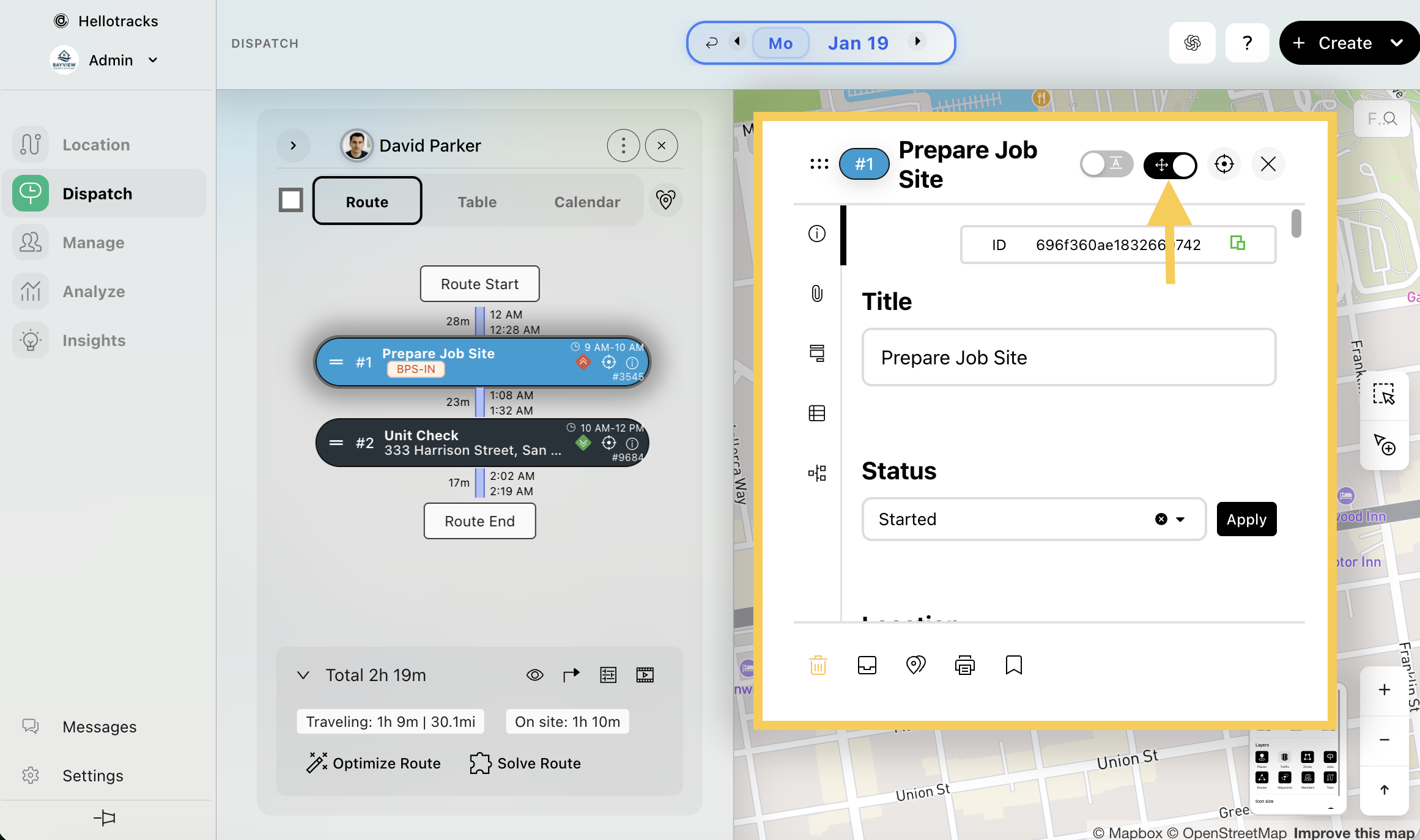Screen dimensions: 1420x840
Task: Click the bookmark icon in job footer
Action: click(x=1013, y=665)
